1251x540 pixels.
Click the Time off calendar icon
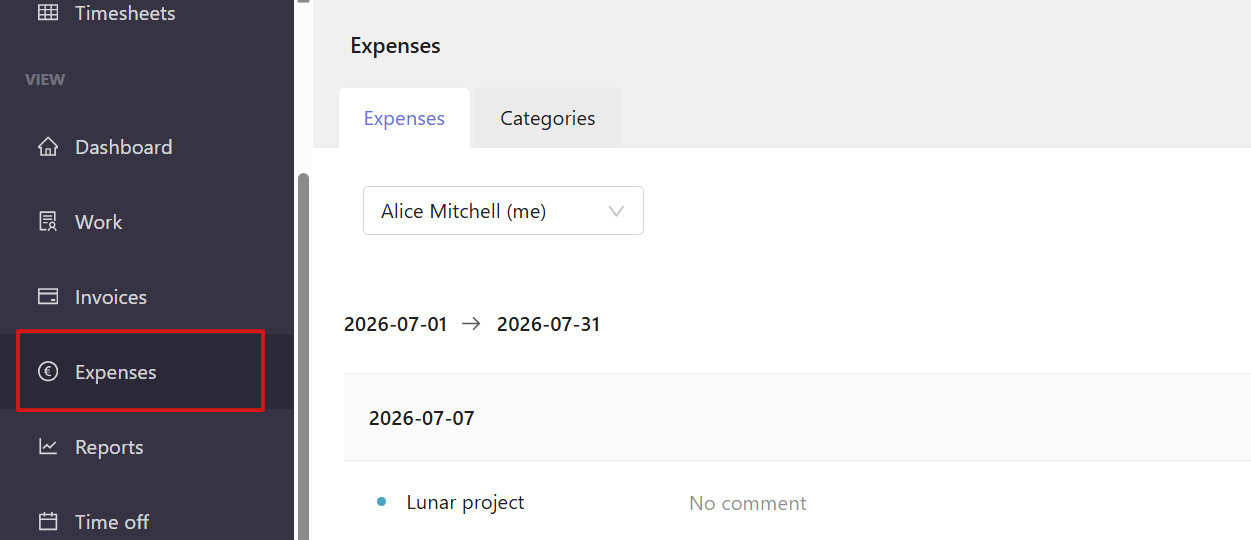point(47,522)
